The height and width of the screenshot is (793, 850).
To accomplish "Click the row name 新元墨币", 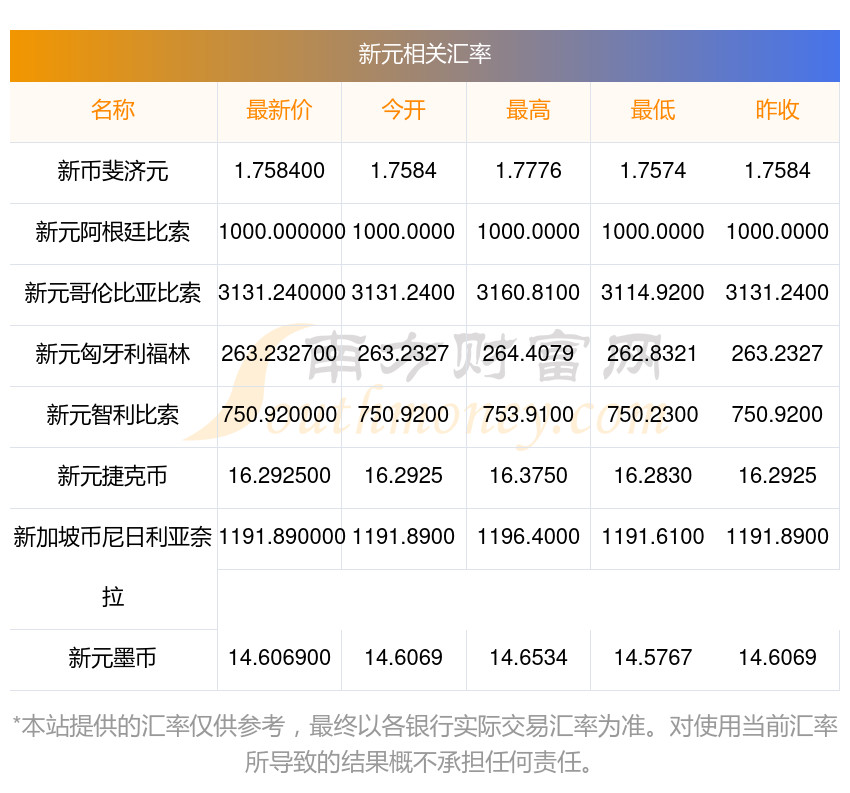I will pyautogui.click(x=113, y=658).
